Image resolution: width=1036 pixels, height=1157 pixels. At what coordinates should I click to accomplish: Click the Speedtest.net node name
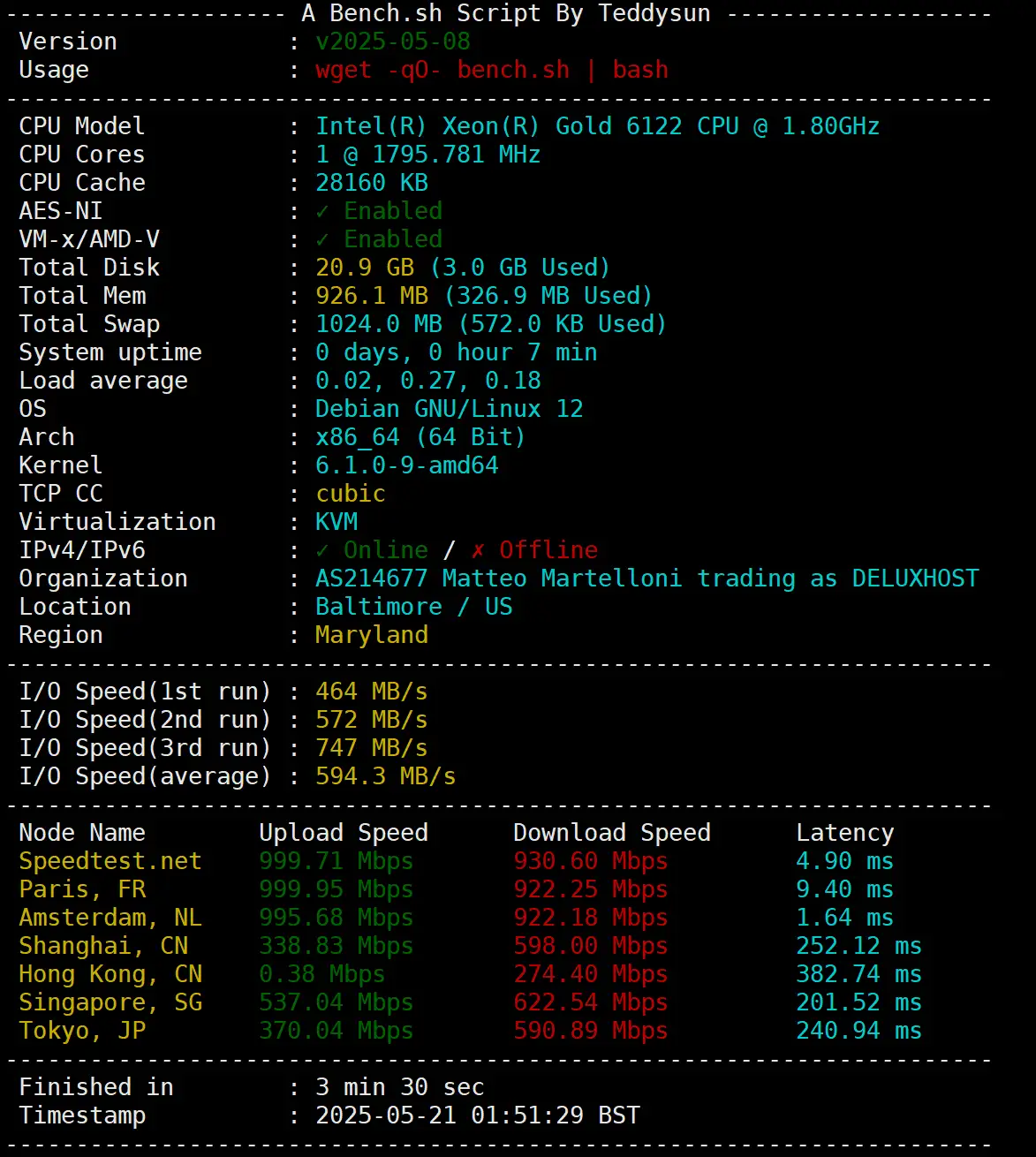point(110,861)
